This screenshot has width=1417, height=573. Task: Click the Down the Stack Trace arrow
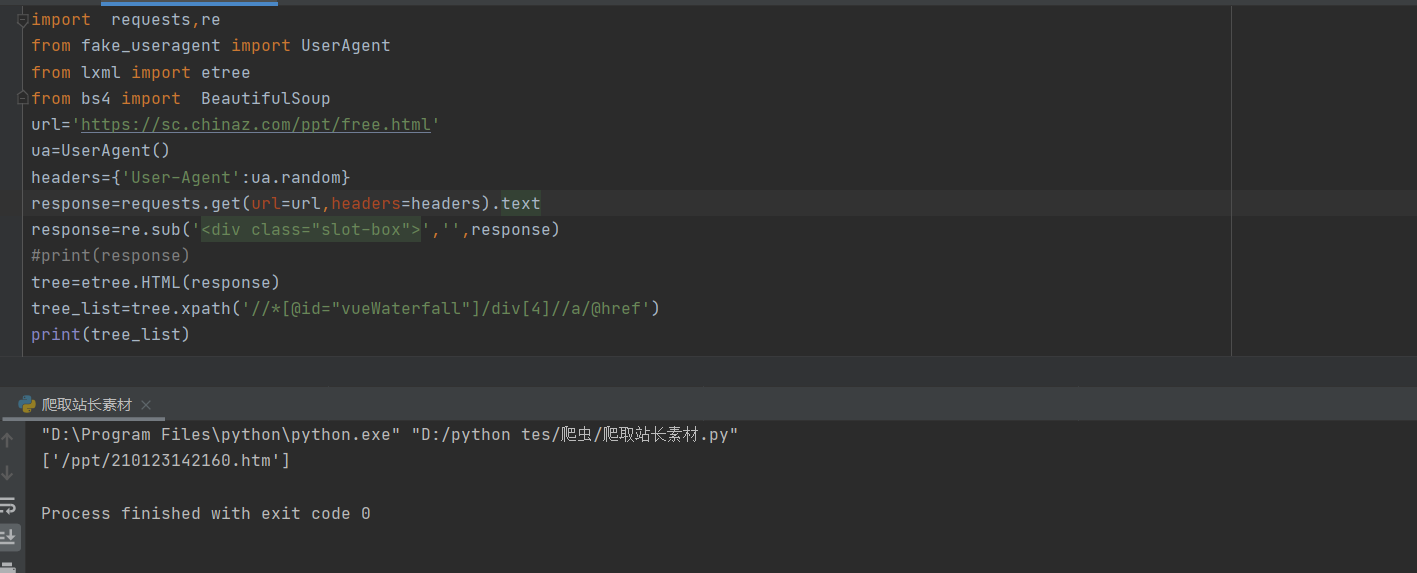point(8,472)
